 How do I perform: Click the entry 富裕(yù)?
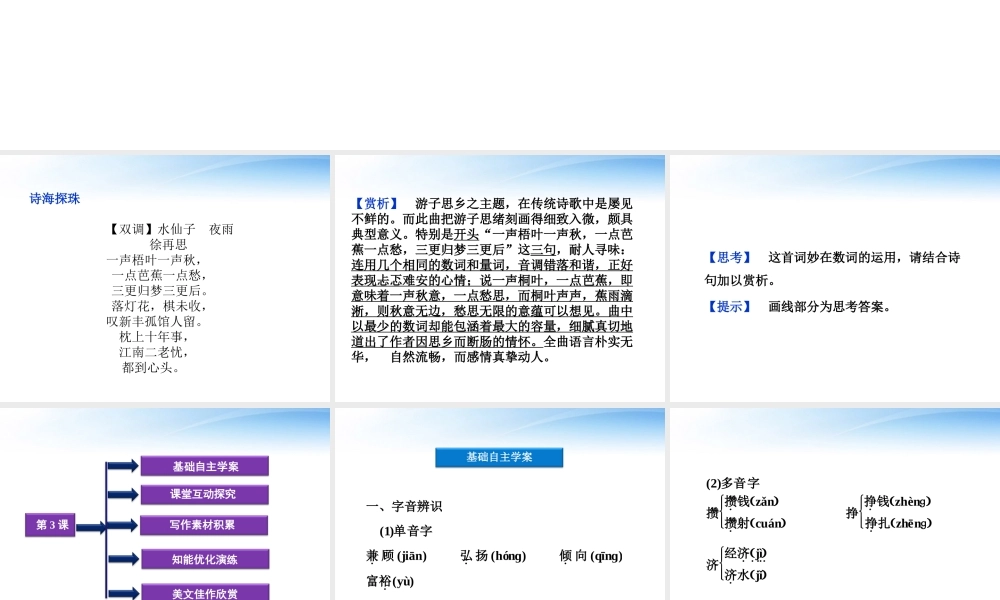tap(390, 582)
